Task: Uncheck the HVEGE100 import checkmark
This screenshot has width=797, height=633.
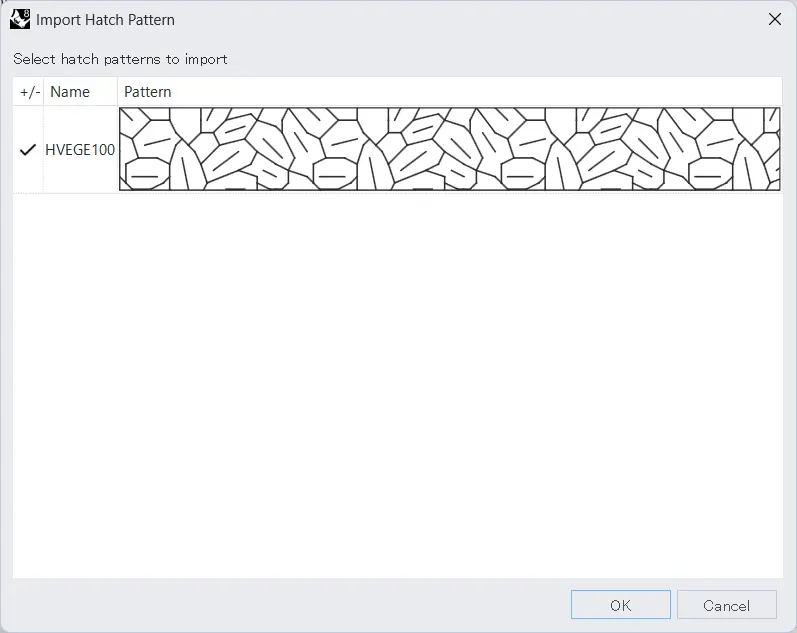Action: 28,149
